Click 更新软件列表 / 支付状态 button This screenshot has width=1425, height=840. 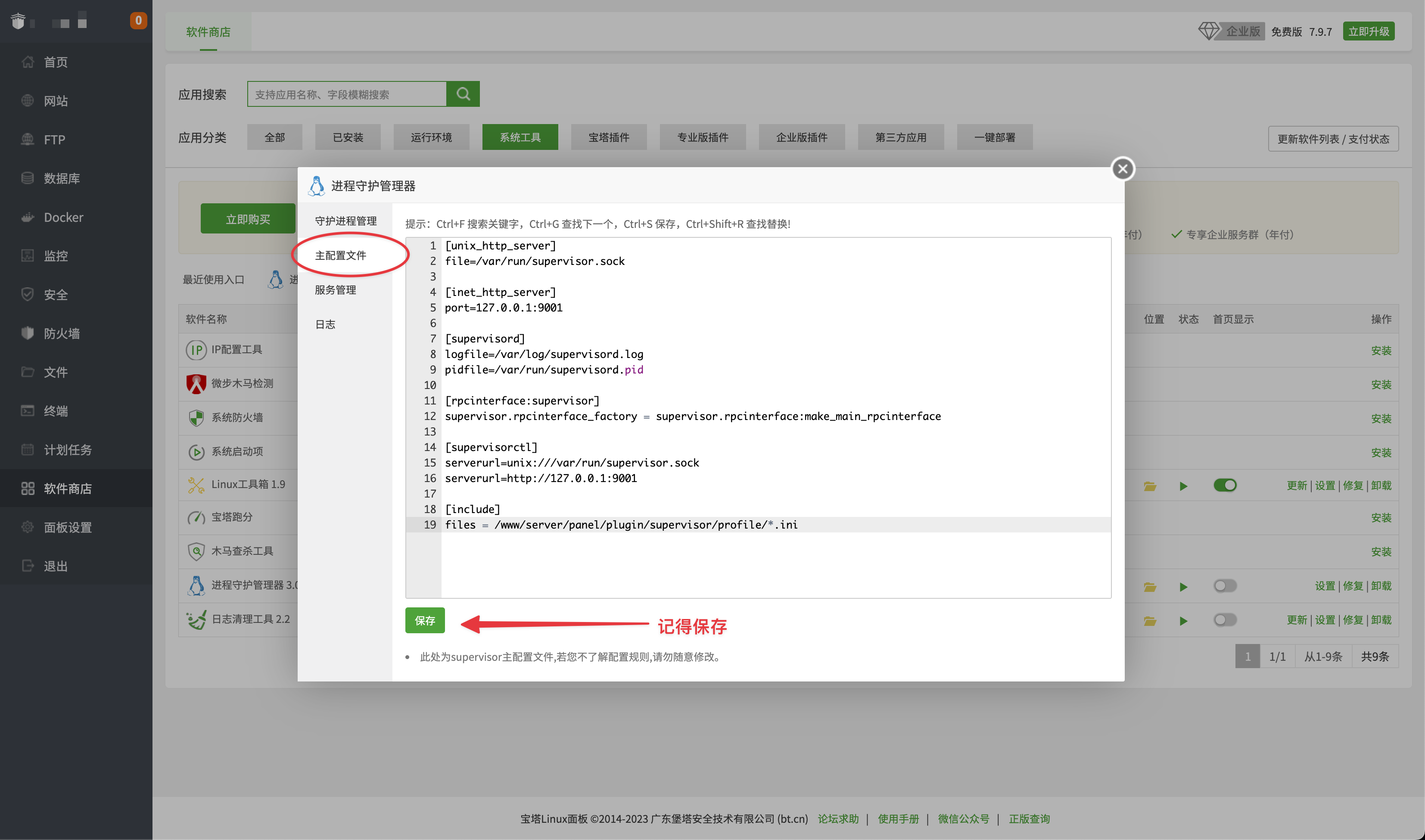(x=1333, y=139)
